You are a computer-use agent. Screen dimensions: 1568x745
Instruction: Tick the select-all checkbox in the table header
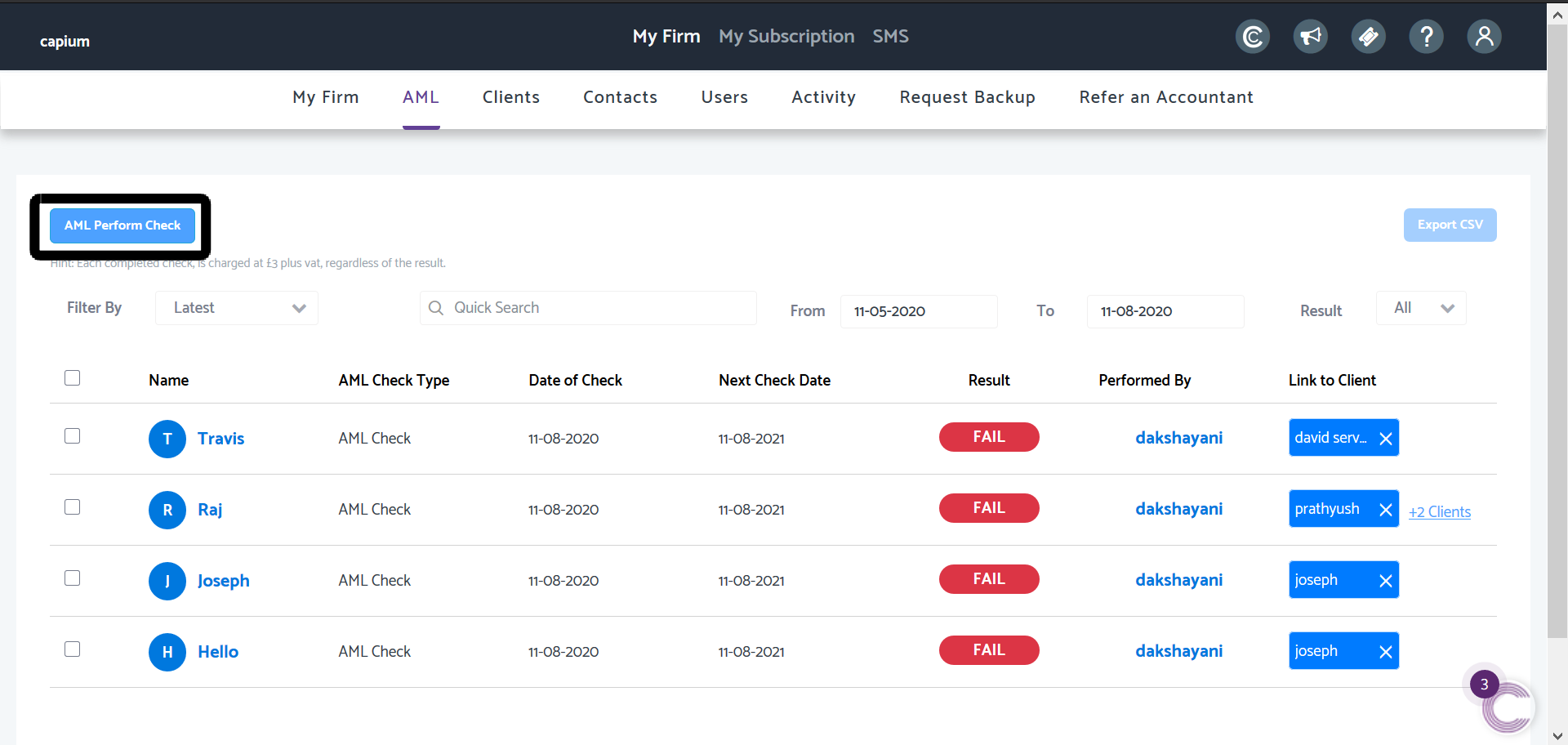[72, 377]
